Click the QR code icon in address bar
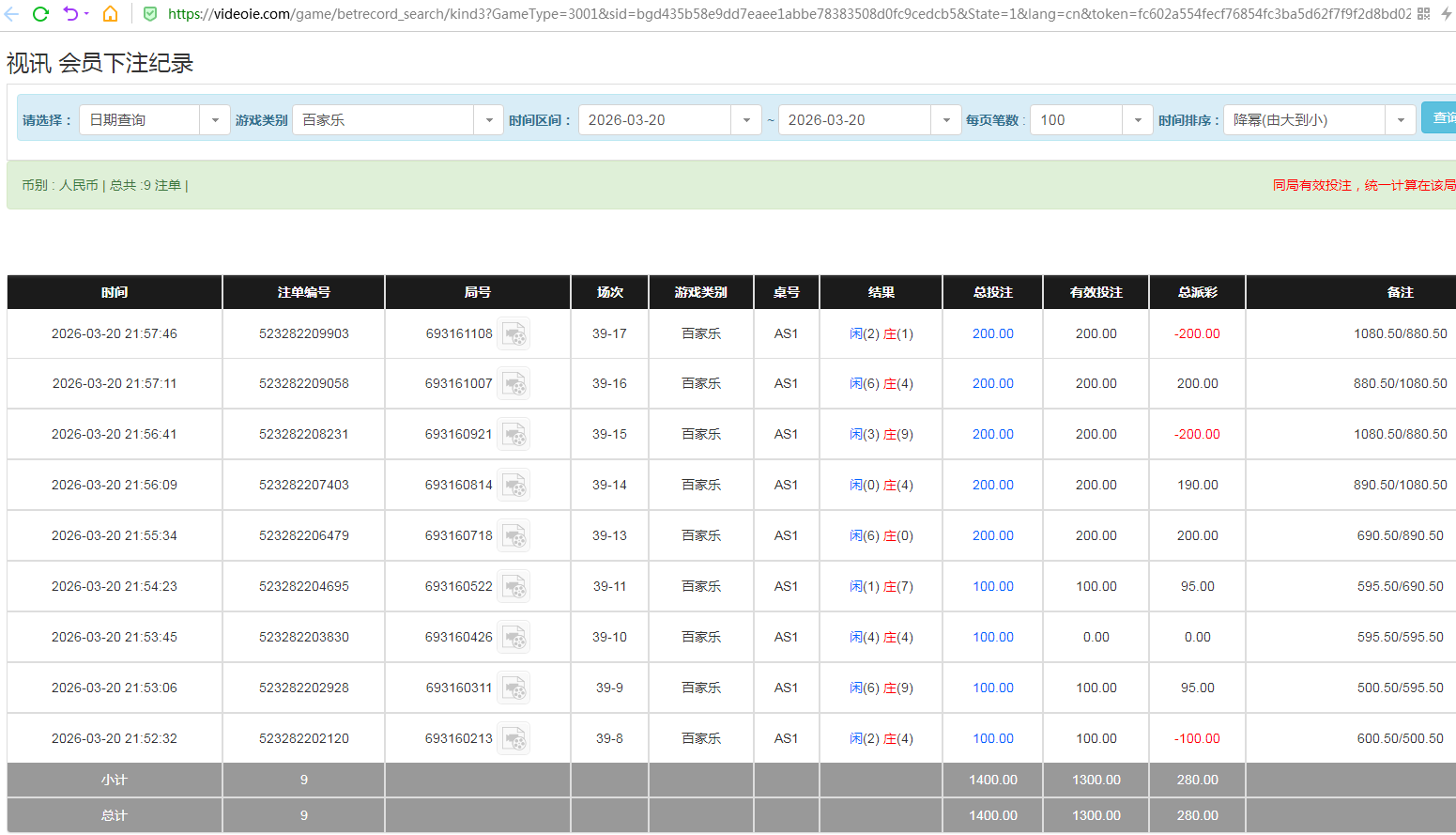The image size is (1456, 835). coord(1423,14)
